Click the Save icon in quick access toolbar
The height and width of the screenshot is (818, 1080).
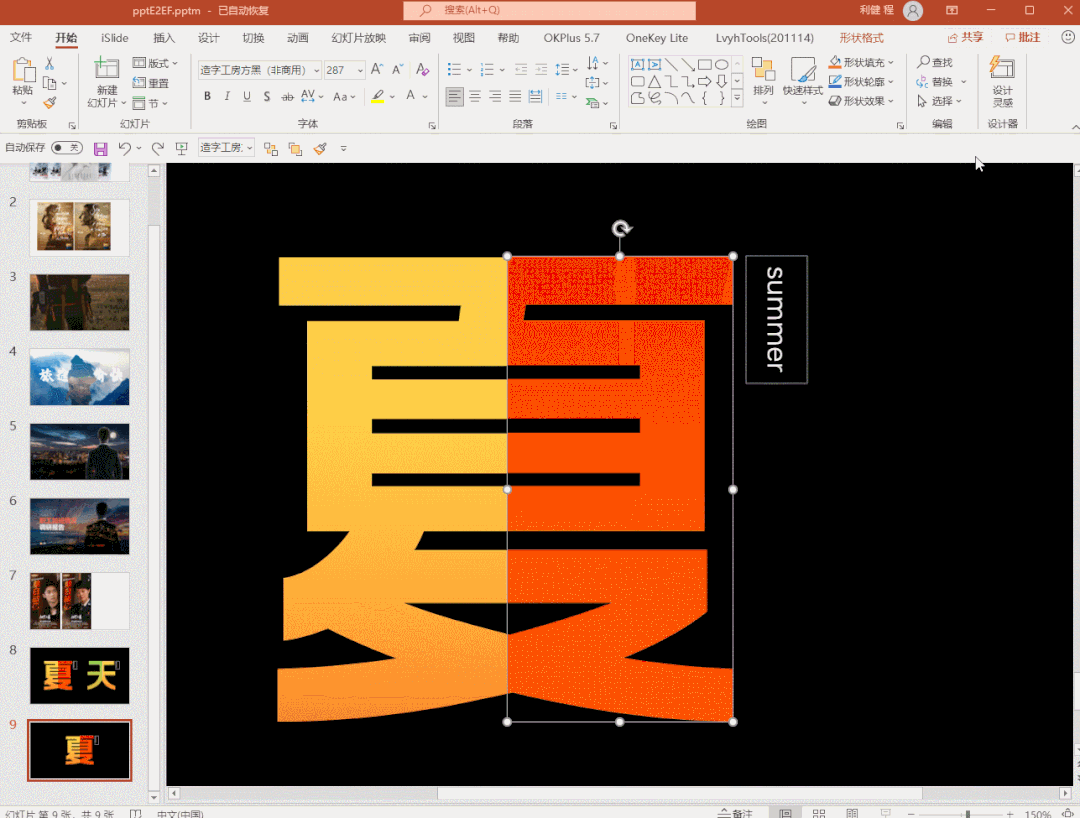point(101,149)
